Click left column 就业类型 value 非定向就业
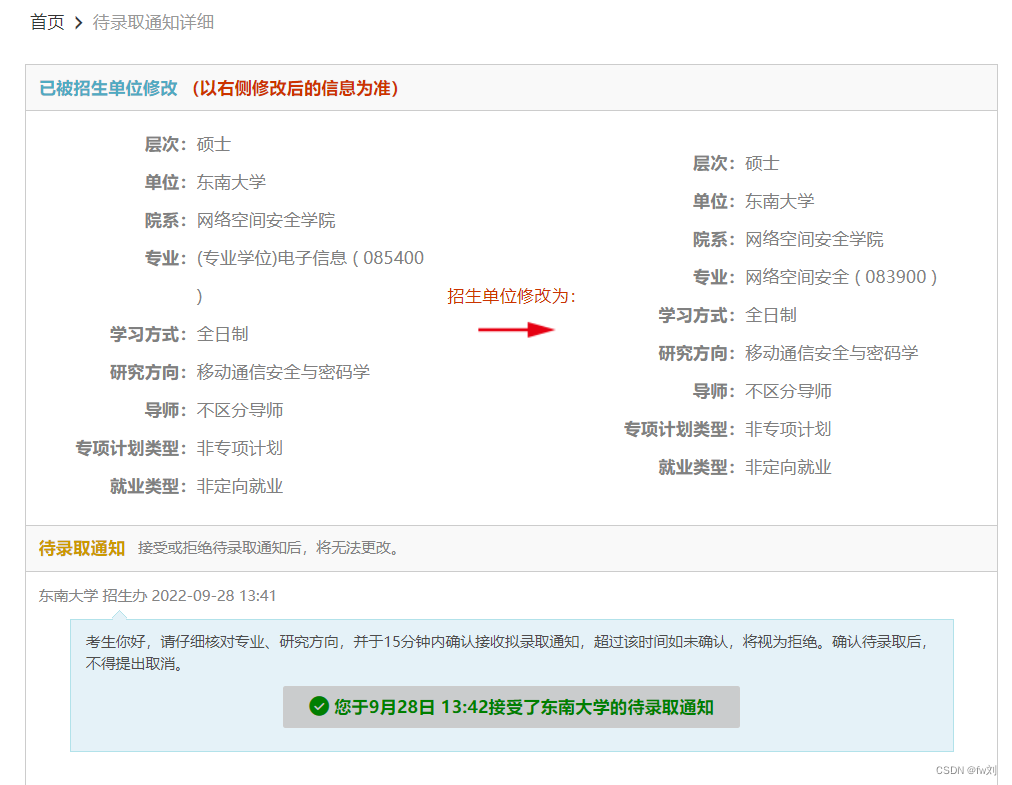 point(239,486)
